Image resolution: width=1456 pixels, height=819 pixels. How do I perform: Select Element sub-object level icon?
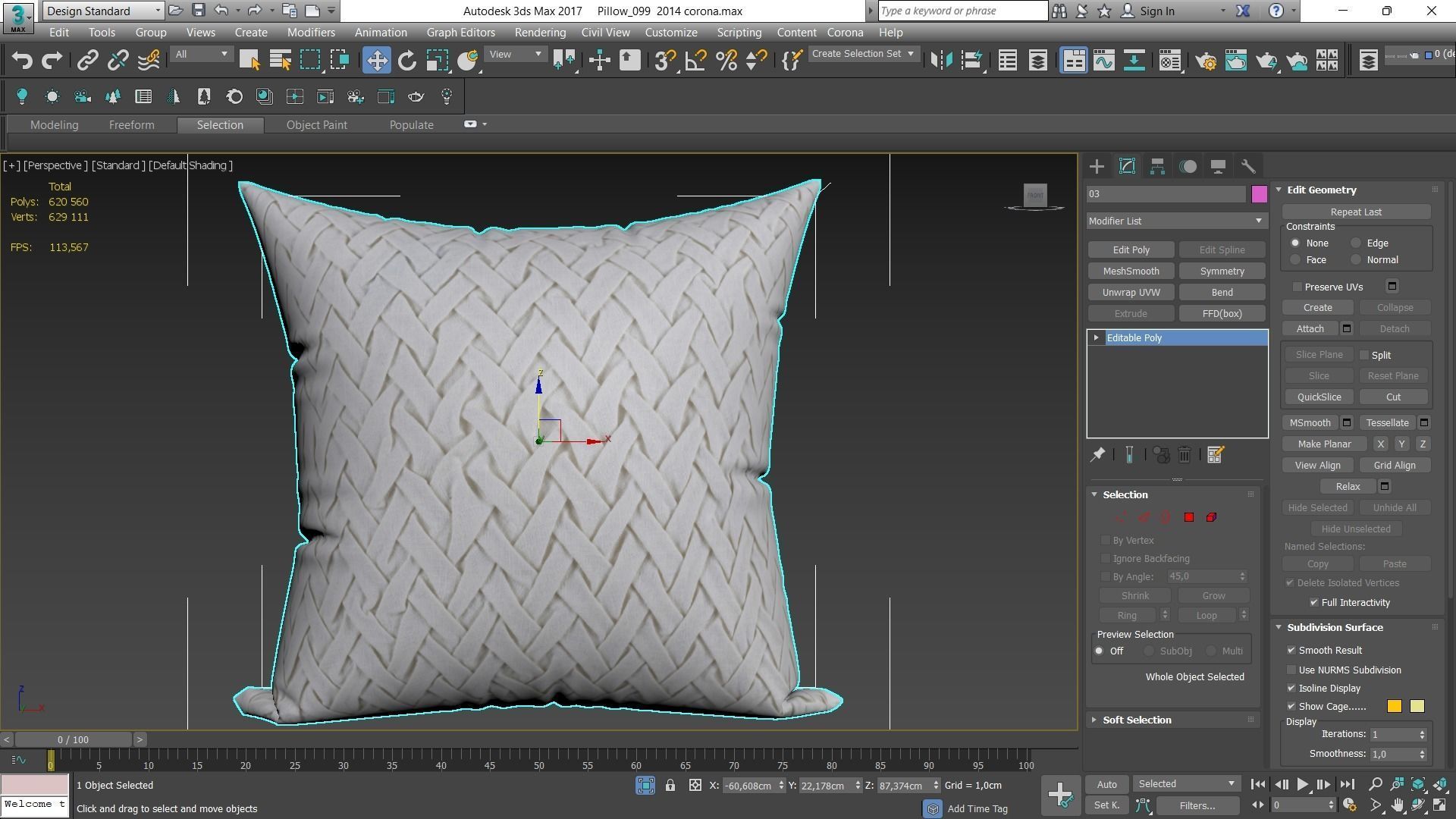[1211, 517]
